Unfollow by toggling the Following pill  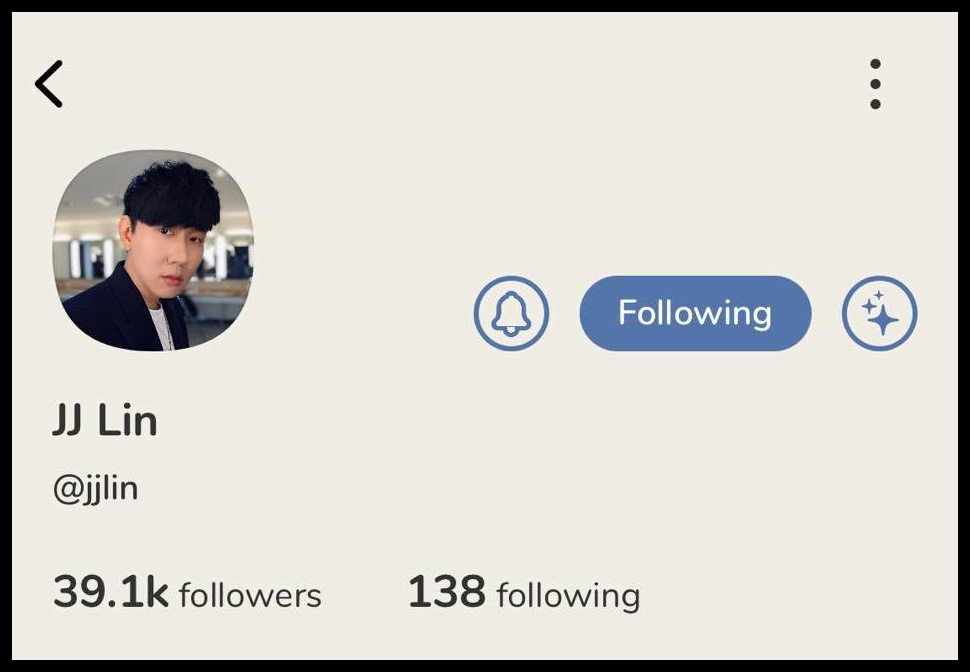pos(695,313)
